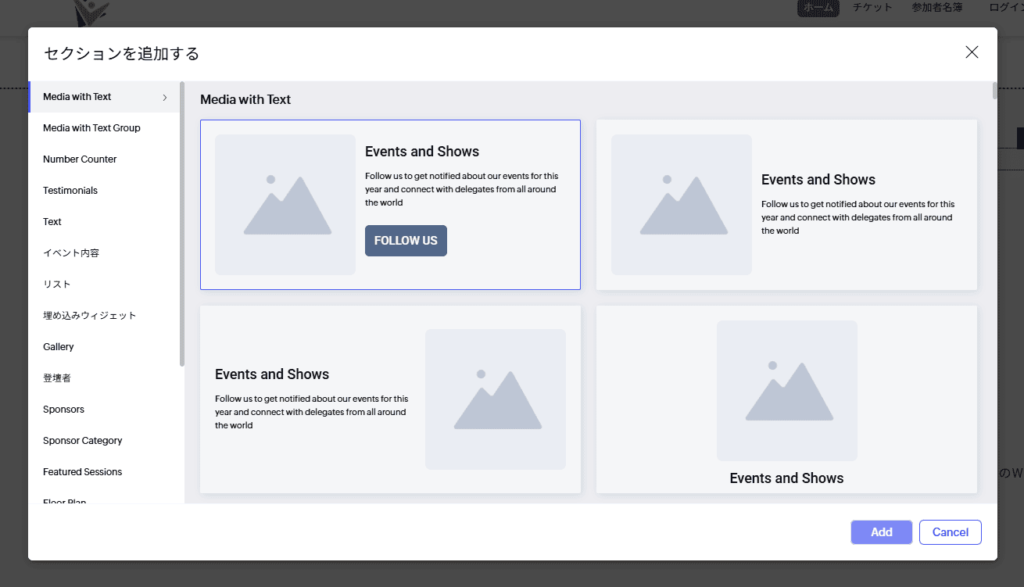Click the sidebar category list scrollbar
Screen dimensions: 1024x587
(182, 224)
